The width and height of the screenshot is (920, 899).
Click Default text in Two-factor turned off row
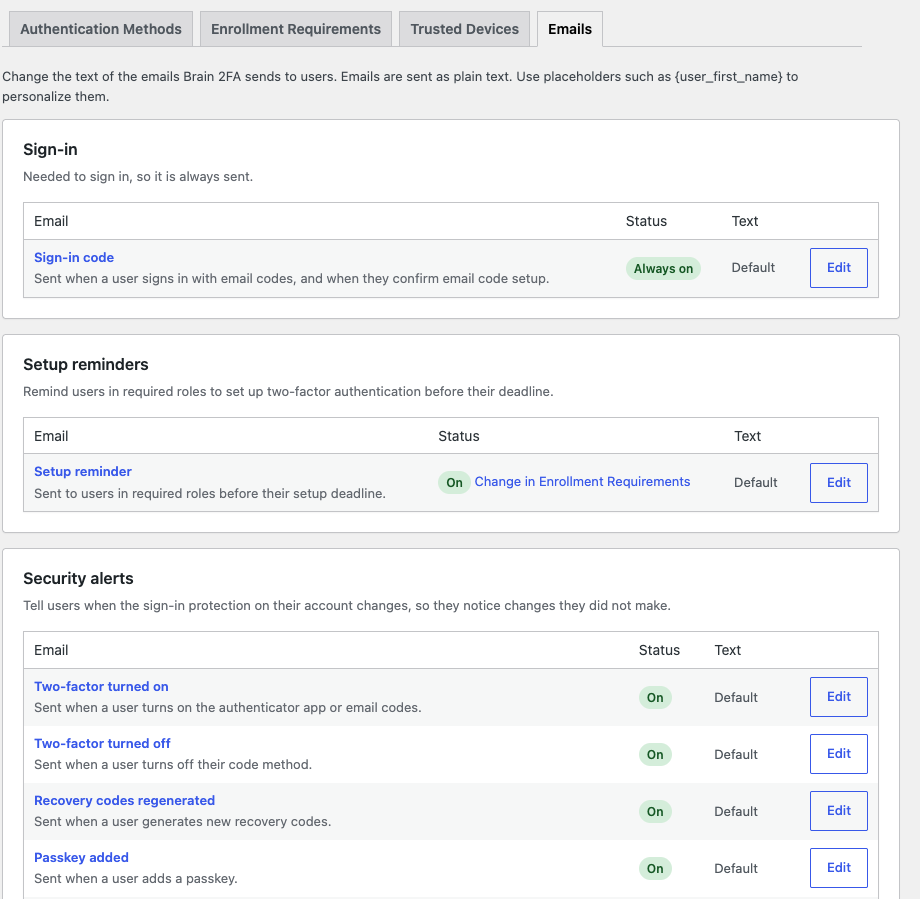click(736, 754)
